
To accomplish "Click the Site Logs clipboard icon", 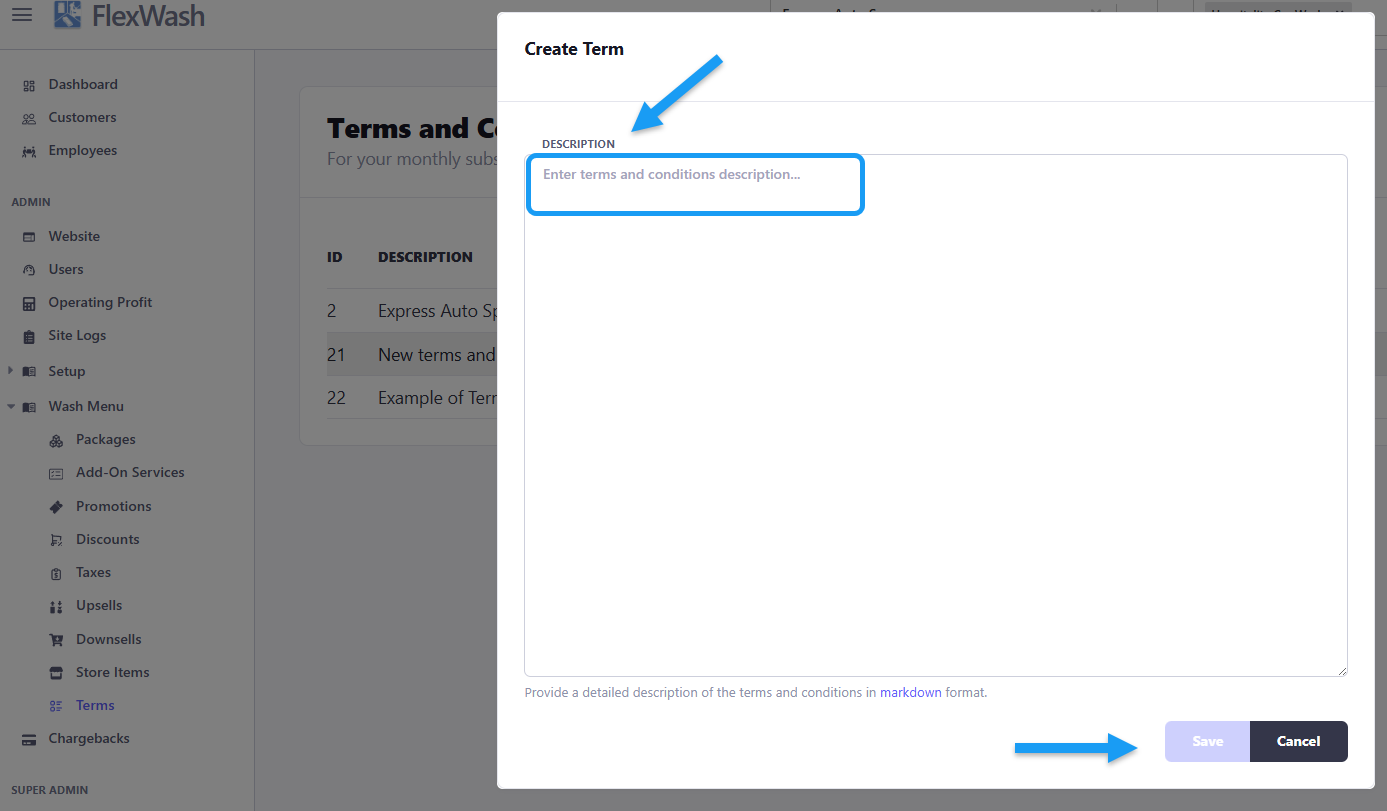I will 29,336.
